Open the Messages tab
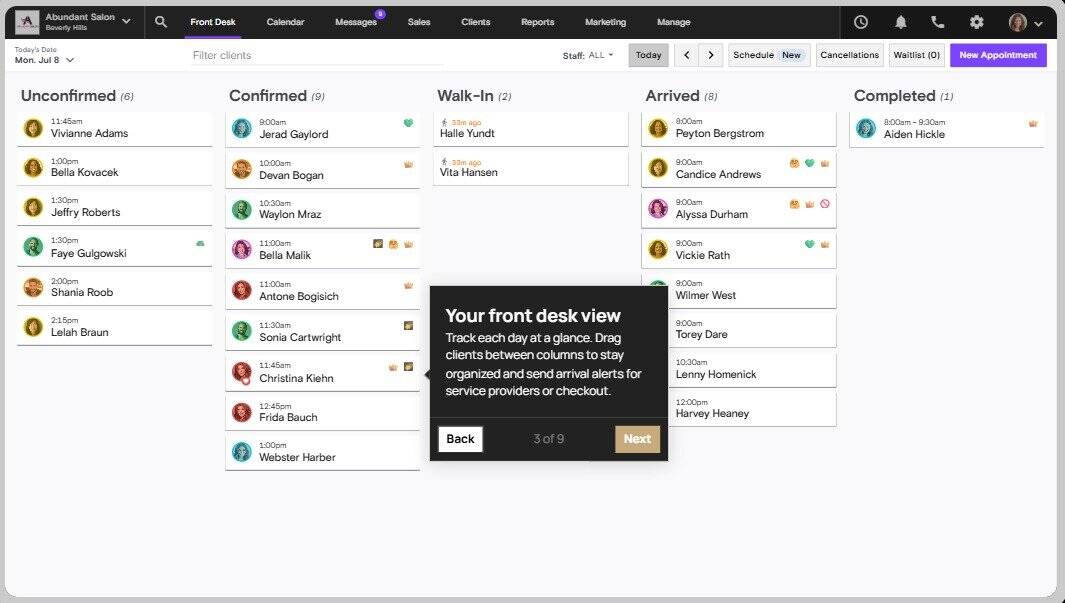The width and height of the screenshot is (1065, 603). coord(356,22)
